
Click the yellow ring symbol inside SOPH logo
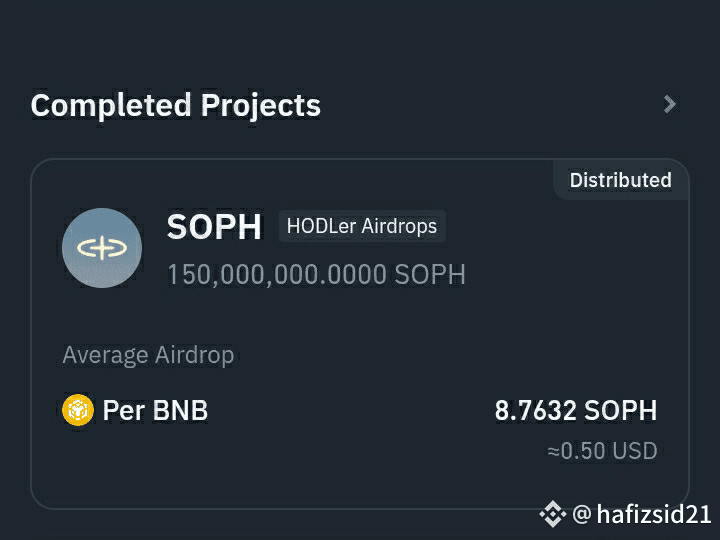[102, 248]
